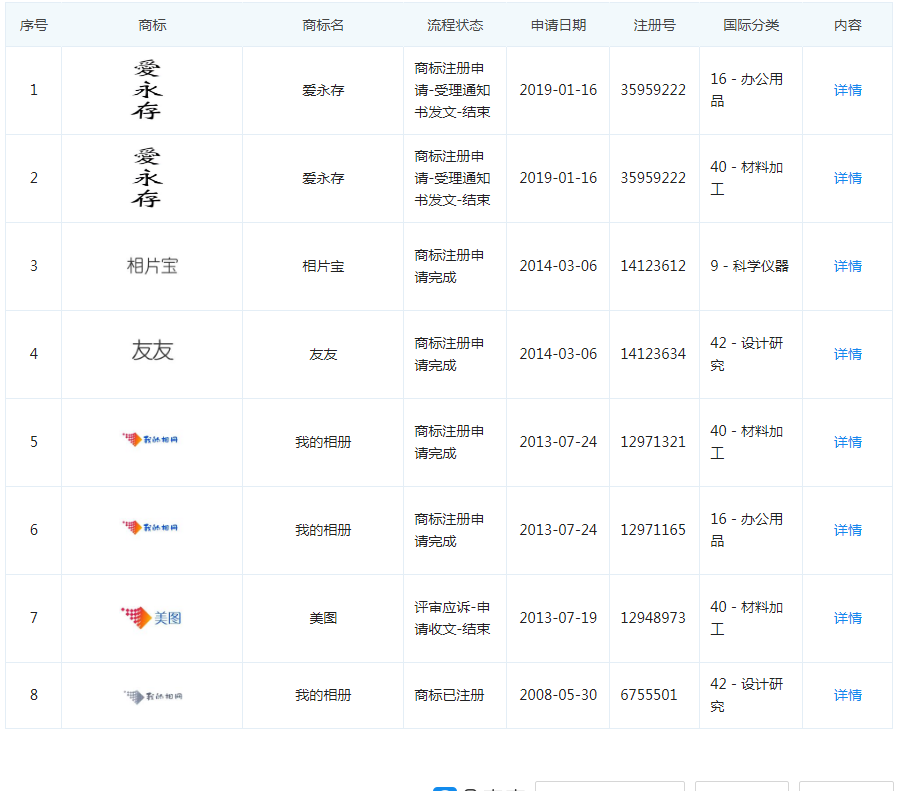Viewport: 897px width, 791px height.
Task: Click the 我的相册 logo thumbnail in row 5
Action: pyautogui.click(x=151, y=441)
